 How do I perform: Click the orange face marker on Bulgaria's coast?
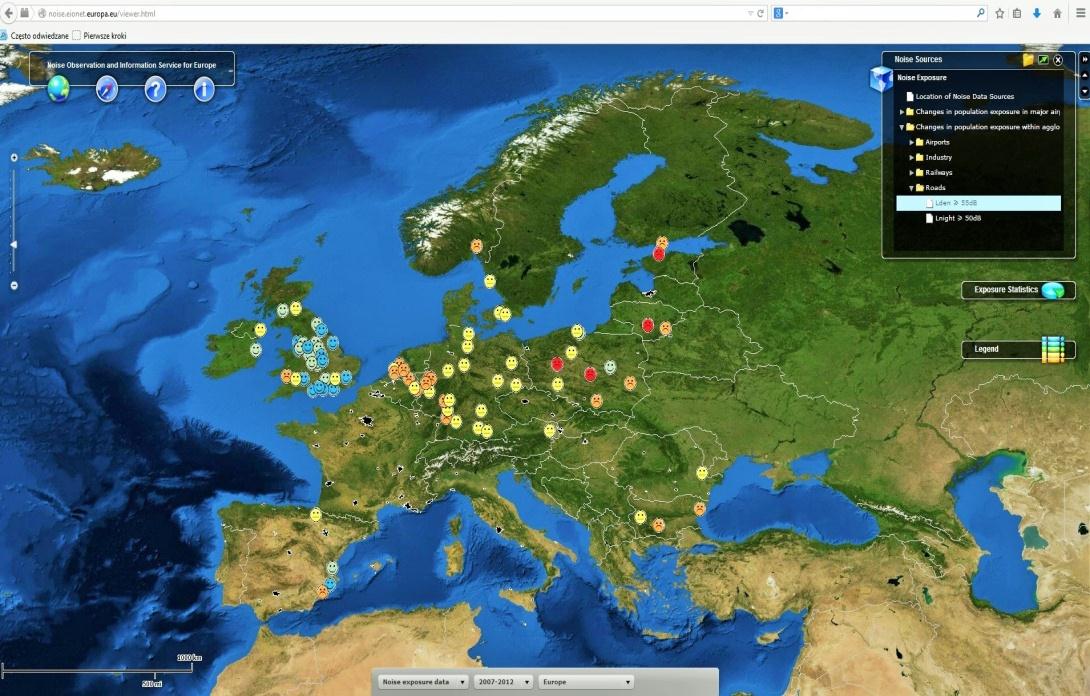(x=699, y=508)
